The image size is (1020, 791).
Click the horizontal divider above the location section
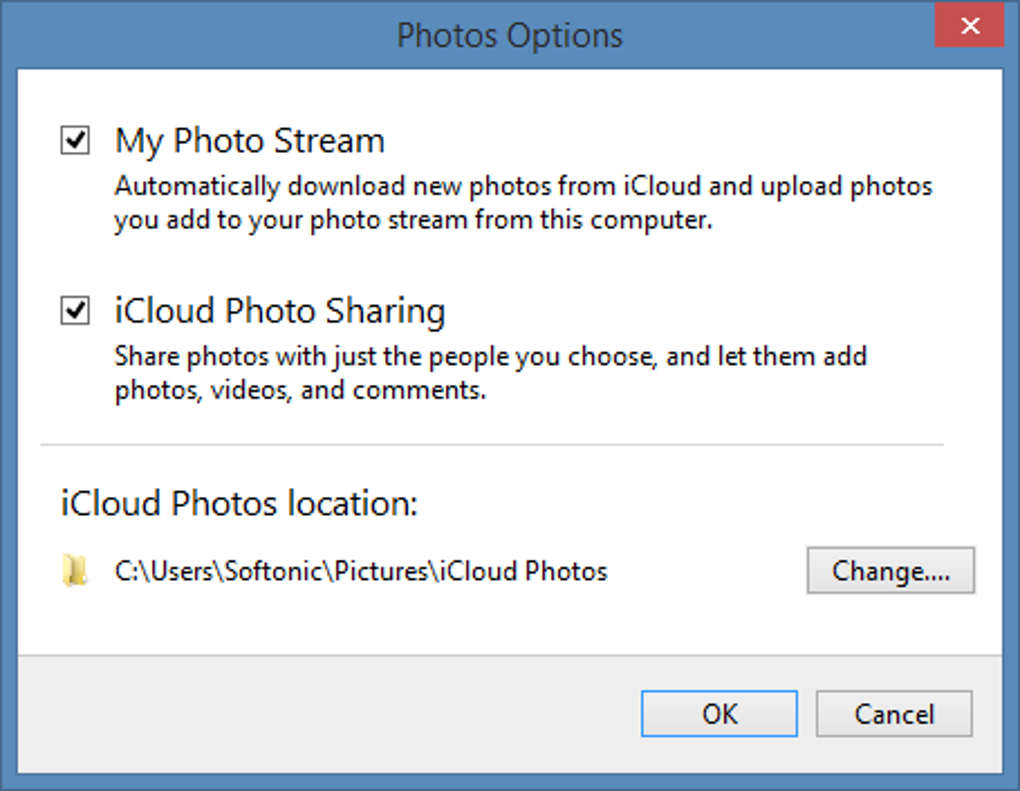[490, 444]
